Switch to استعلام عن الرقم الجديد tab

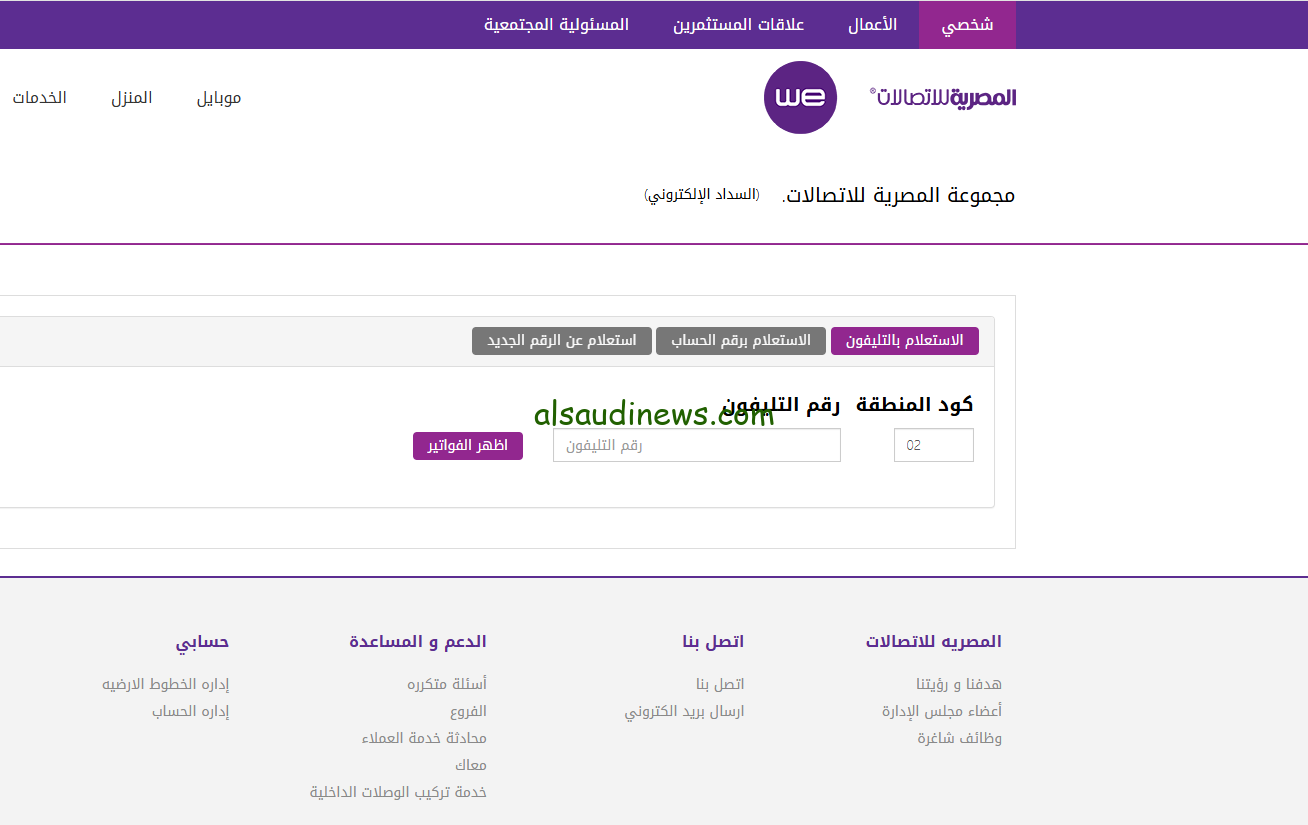pos(562,341)
